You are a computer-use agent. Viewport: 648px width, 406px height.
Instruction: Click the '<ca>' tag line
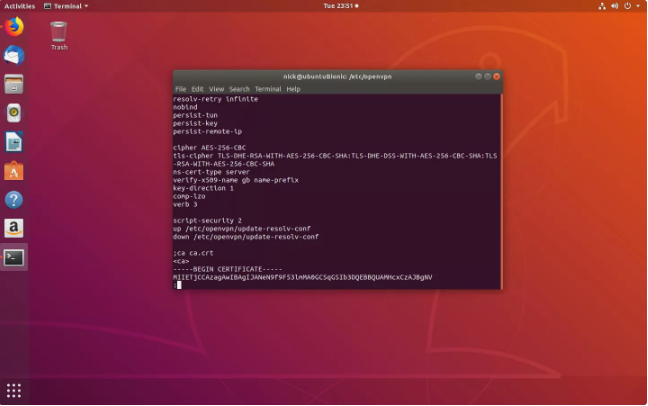181,261
